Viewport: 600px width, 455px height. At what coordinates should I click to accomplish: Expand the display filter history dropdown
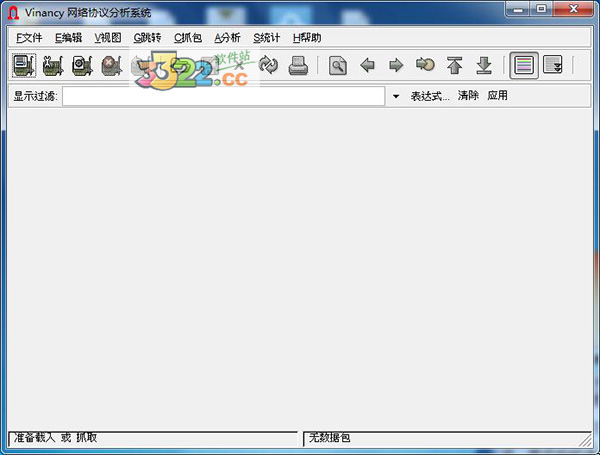click(x=396, y=96)
